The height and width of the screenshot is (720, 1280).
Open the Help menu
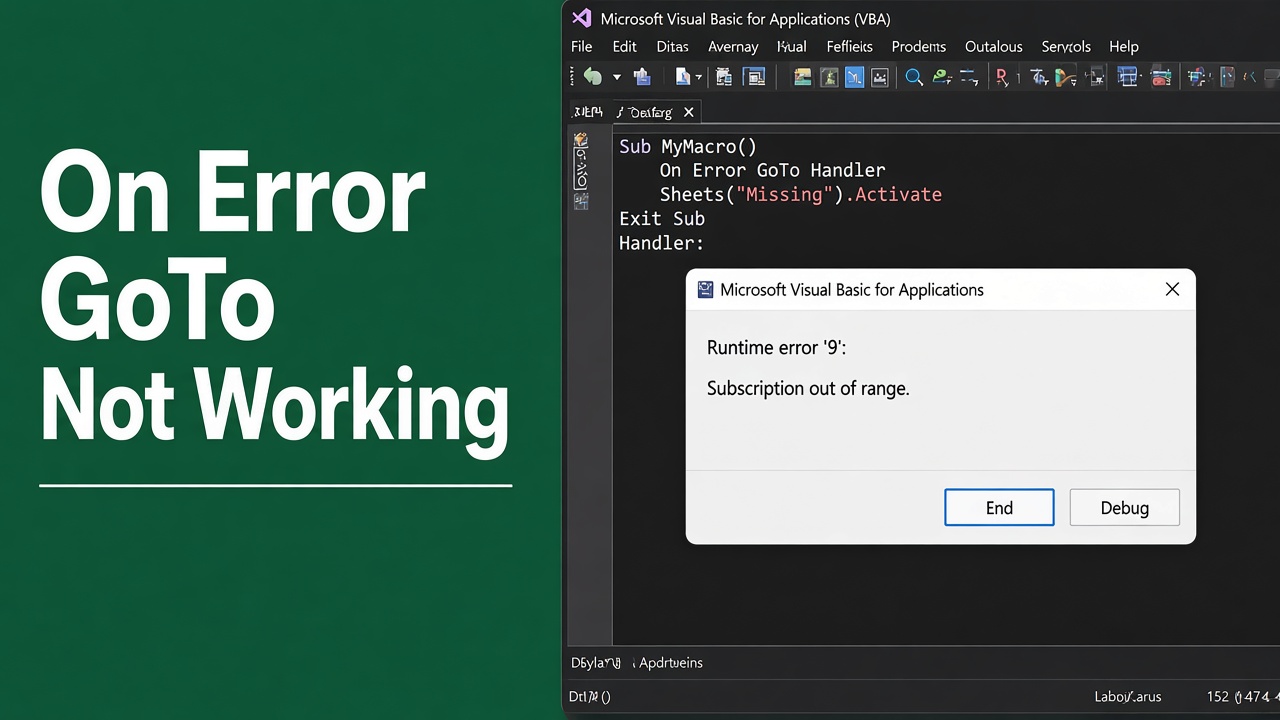click(x=1124, y=46)
